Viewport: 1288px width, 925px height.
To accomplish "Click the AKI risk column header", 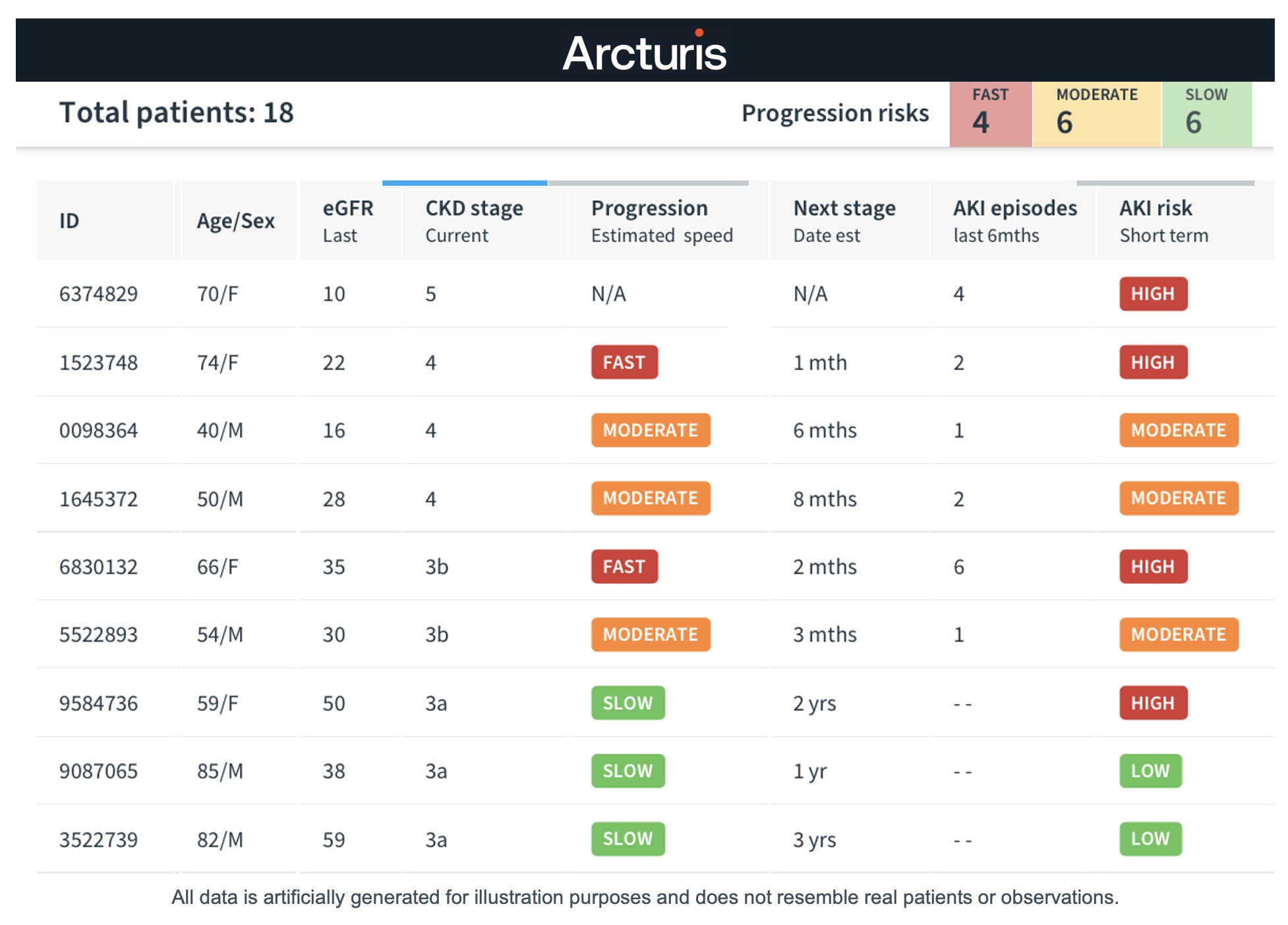I will click(x=1163, y=220).
